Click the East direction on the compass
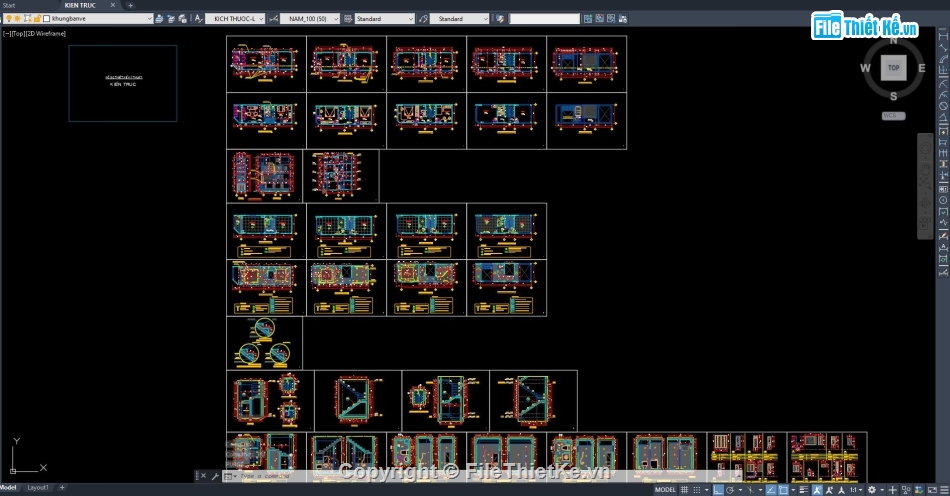Image resolution: width=950 pixels, height=496 pixels. pos(921,68)
